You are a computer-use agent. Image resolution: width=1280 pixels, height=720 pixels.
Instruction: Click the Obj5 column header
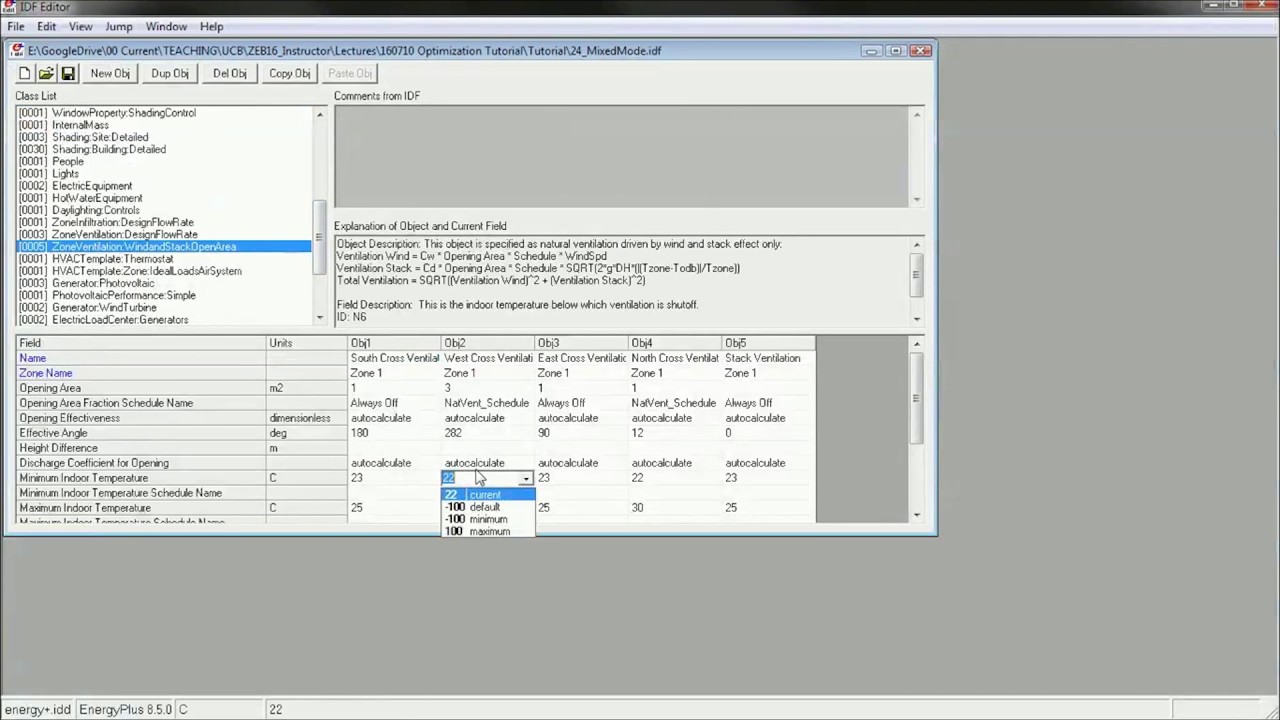point(768,343)
